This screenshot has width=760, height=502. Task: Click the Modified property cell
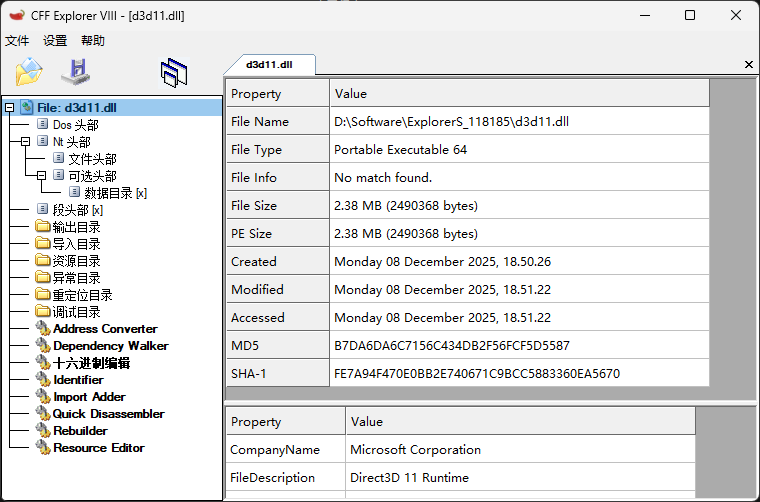pyautogui.click(x=278, y=289)
